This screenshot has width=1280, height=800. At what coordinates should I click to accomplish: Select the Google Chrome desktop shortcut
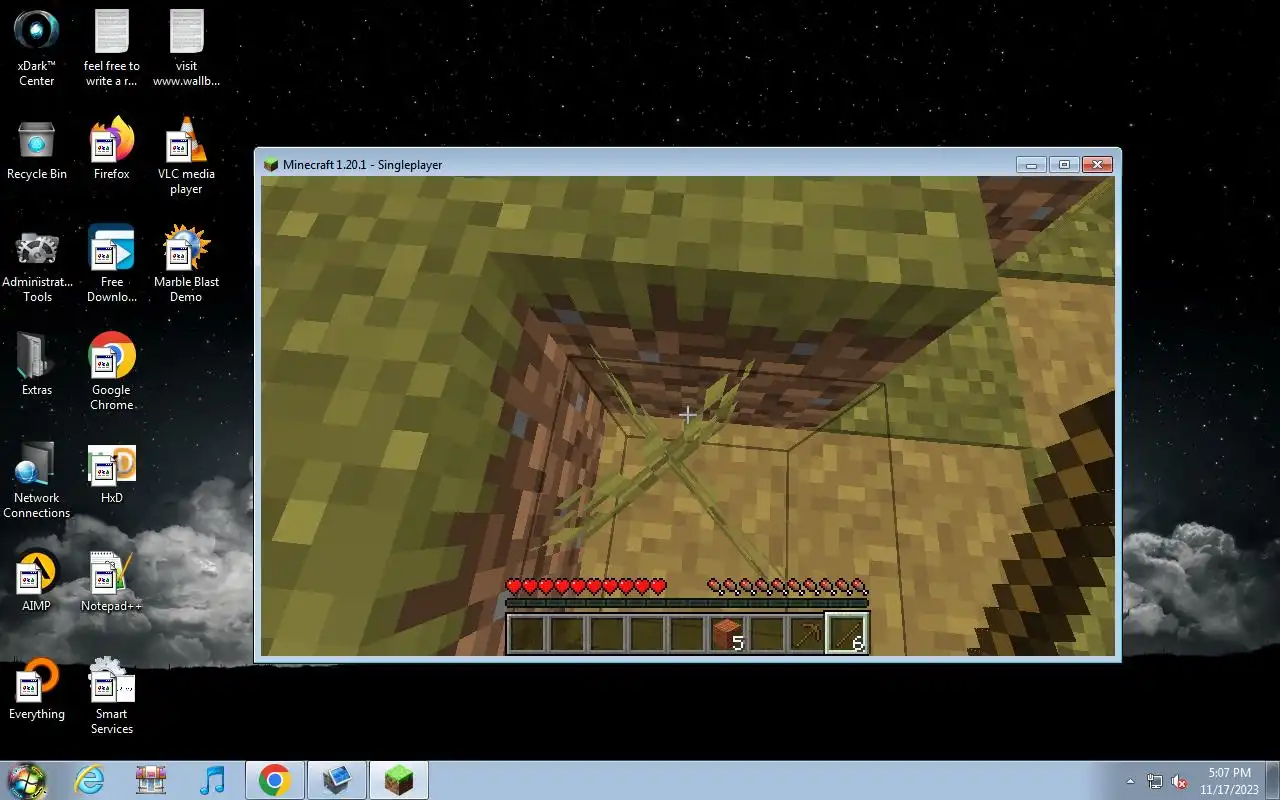112,372
